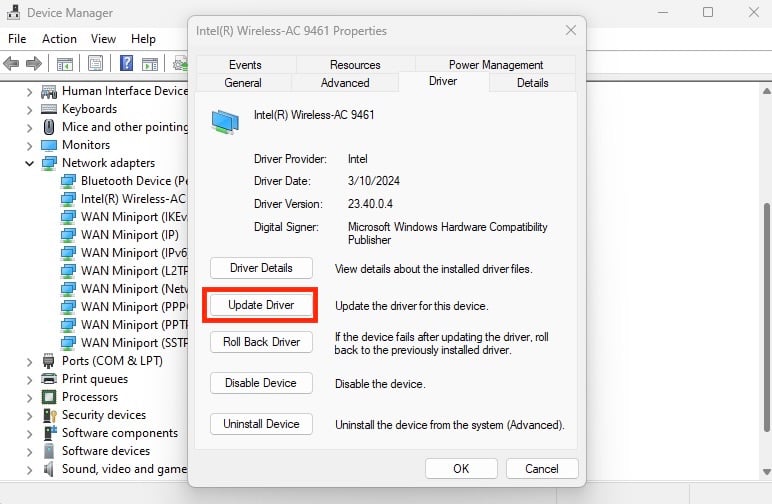Image resolution: width=772 pixels, height=504 pixels.
Task: Open the File menu
Action: point(17,38)
